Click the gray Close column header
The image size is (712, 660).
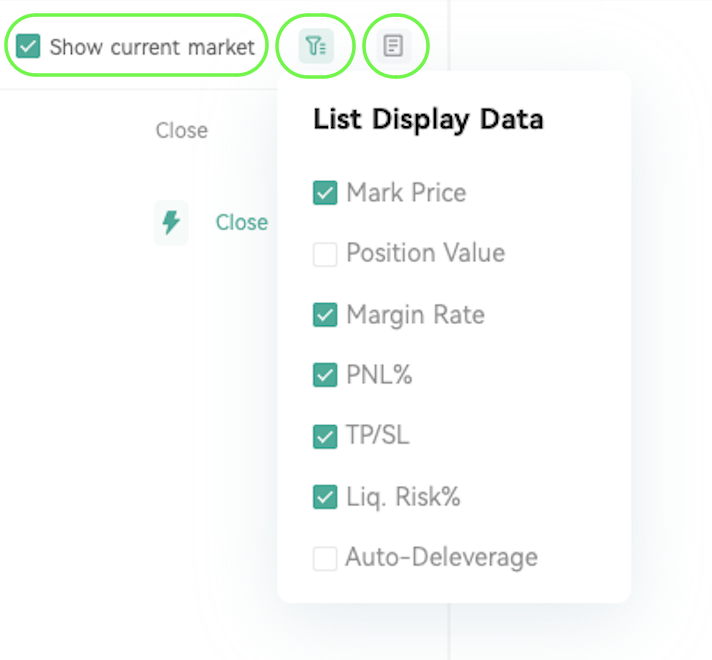[182, 130]
